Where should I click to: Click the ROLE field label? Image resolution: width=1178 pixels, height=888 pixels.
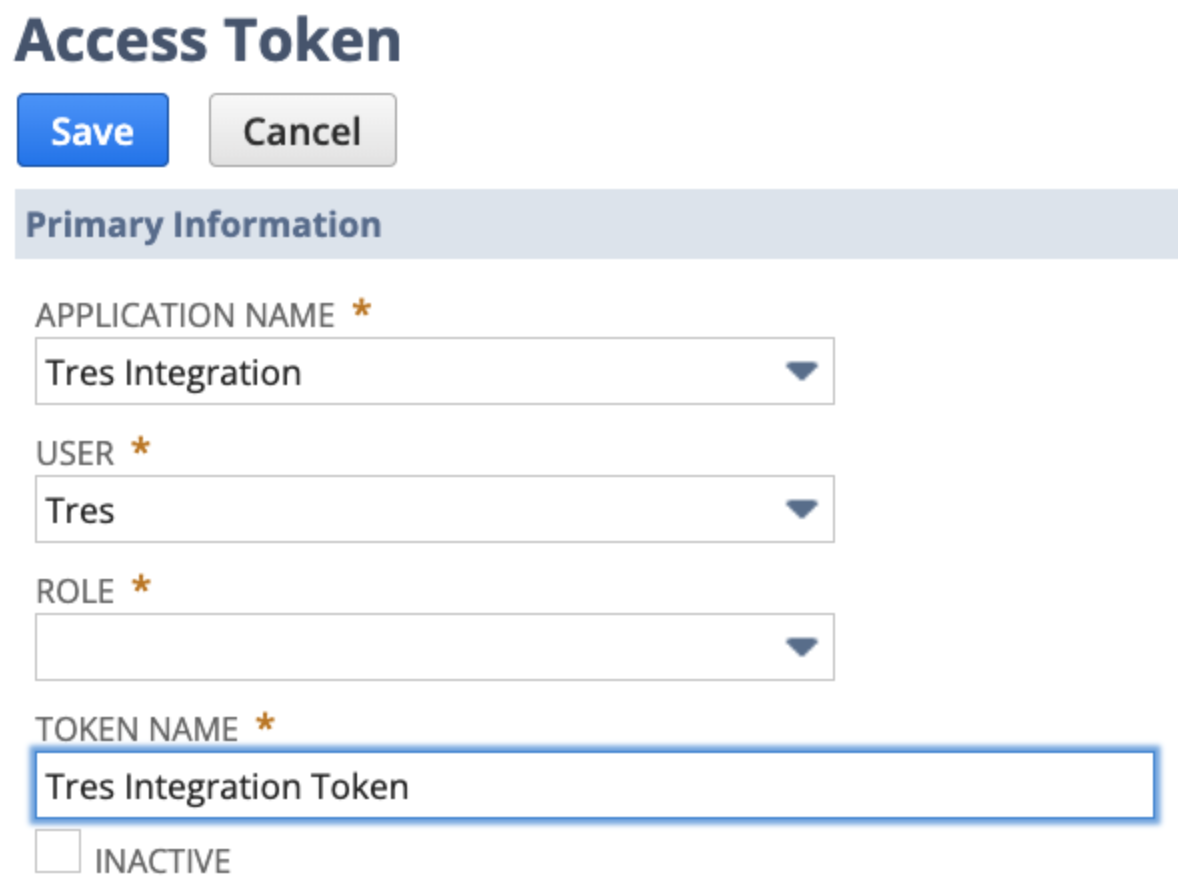(75, 591)
